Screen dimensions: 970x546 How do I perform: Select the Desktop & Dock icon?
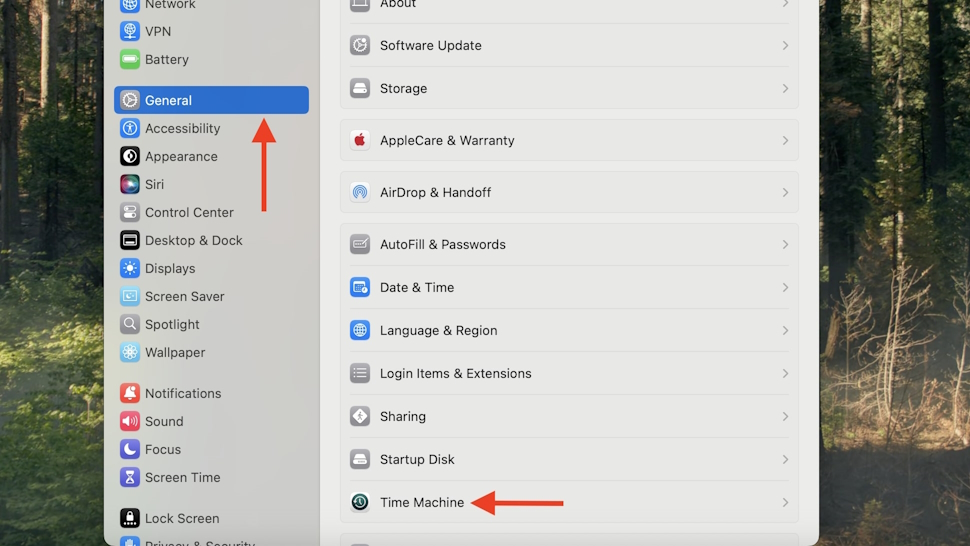[x=130, y=241]
